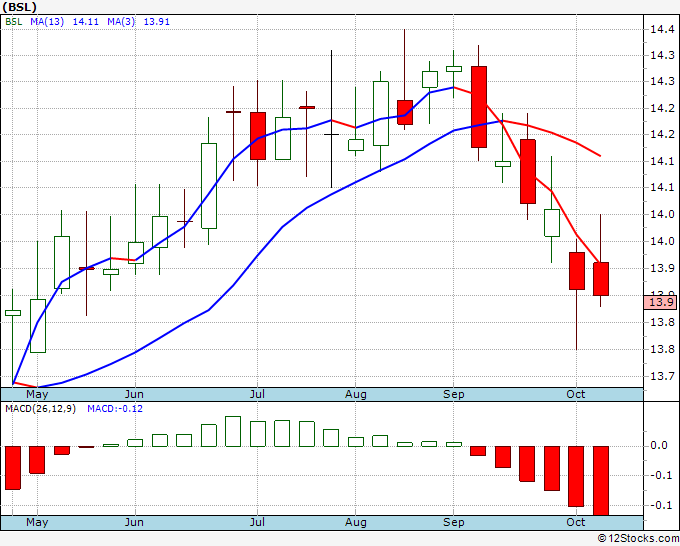Click the 0.0 label on MACD axis
The height and width of the screenshot is (546, 680).
click(x=658, y=446)
